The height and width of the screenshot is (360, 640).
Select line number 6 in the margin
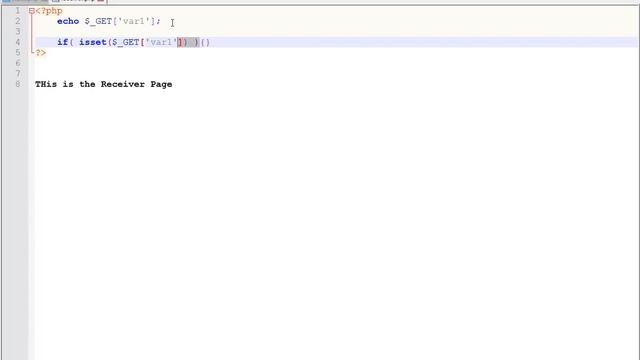(x=18, y=63)
